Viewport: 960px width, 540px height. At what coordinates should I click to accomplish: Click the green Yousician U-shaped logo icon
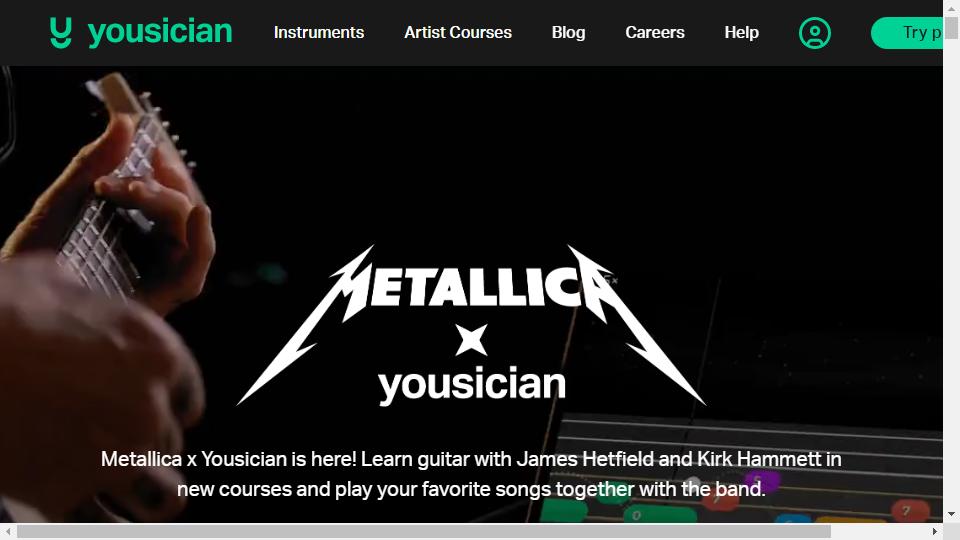[x=61, y=32]
